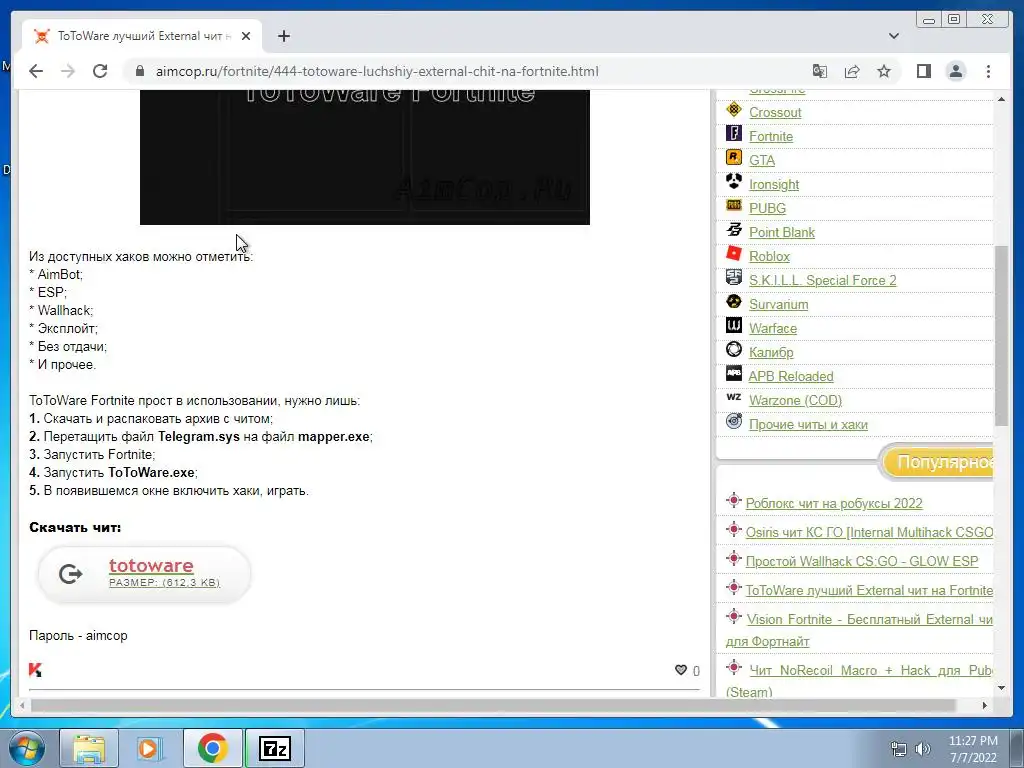Open the Warzone (COD) link
This screenshot has height=768, width=1024.
pos(795,400)
